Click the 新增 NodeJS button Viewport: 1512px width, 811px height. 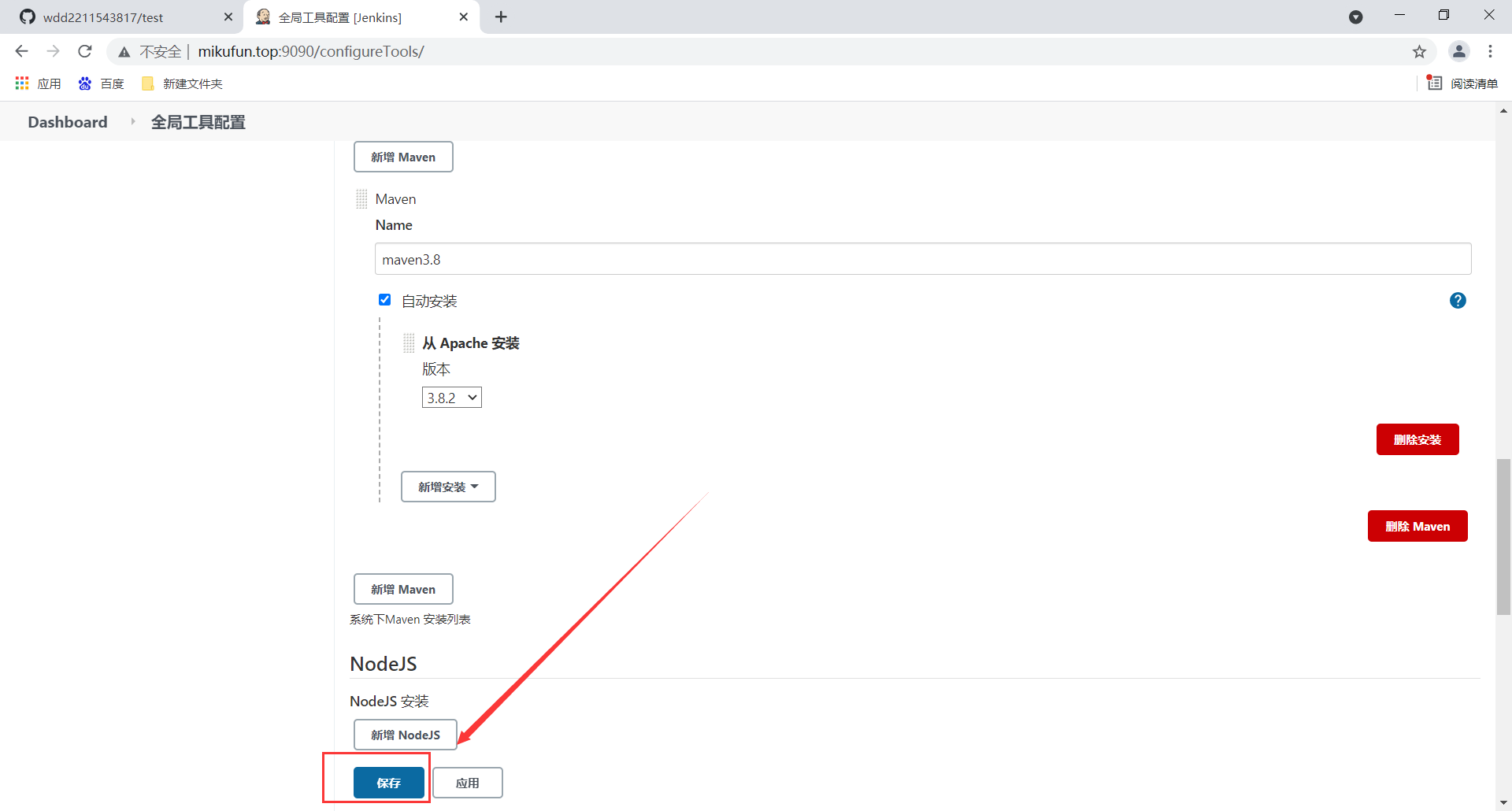pos(406,735)
